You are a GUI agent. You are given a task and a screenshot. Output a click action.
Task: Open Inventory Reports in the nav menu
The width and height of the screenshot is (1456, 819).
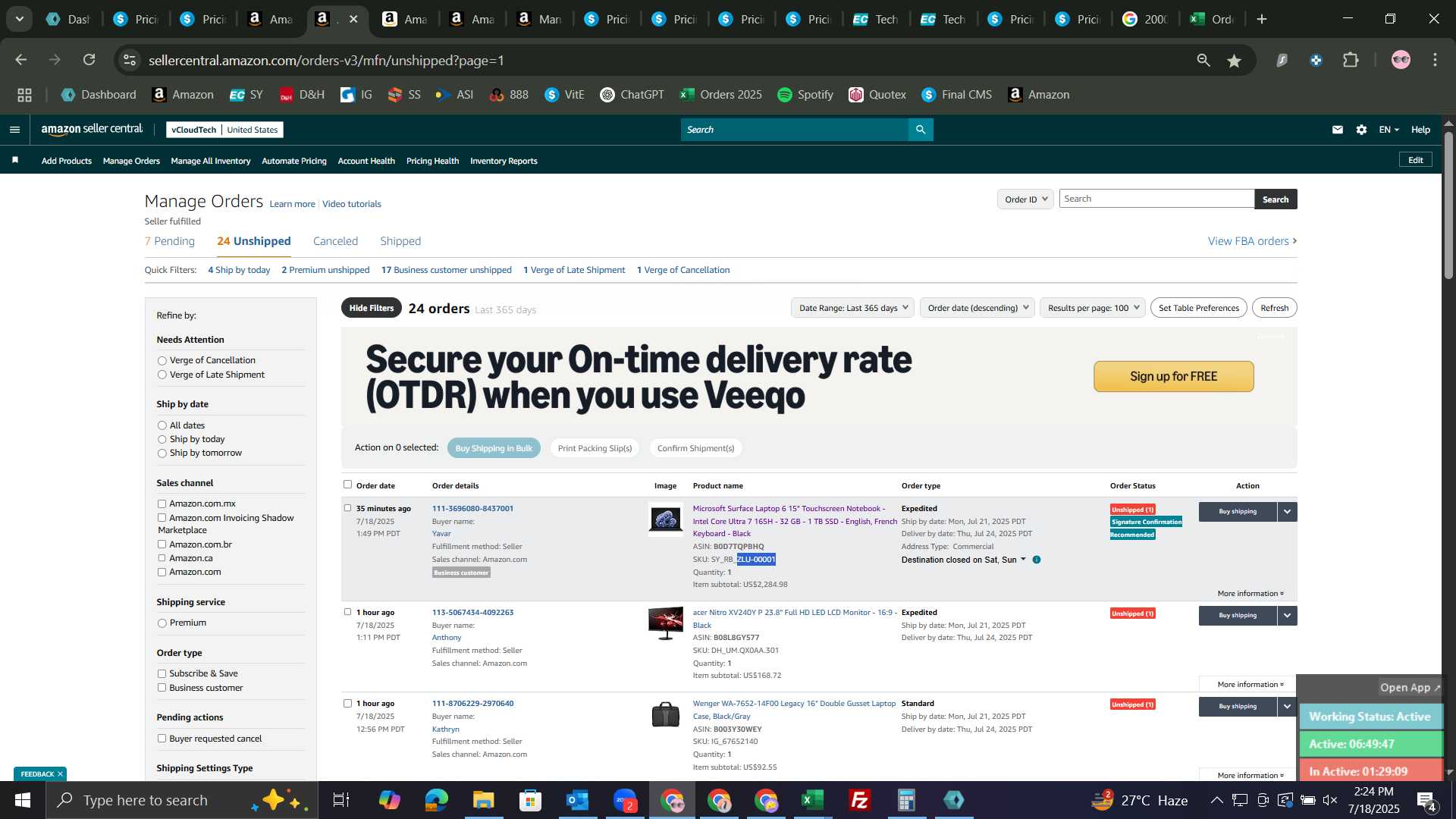coord(504,161)
